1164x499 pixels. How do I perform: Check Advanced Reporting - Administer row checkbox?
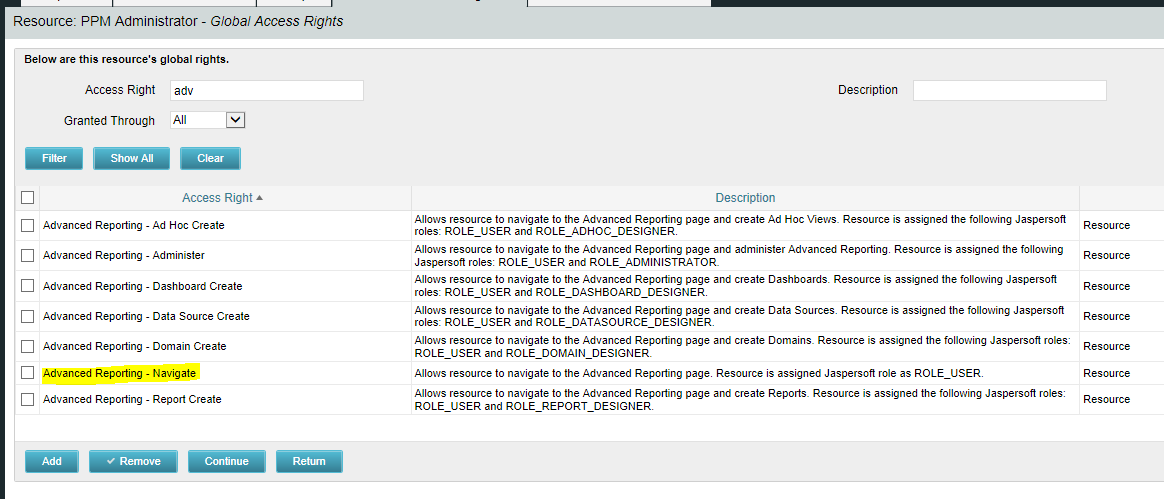[27, 255]
